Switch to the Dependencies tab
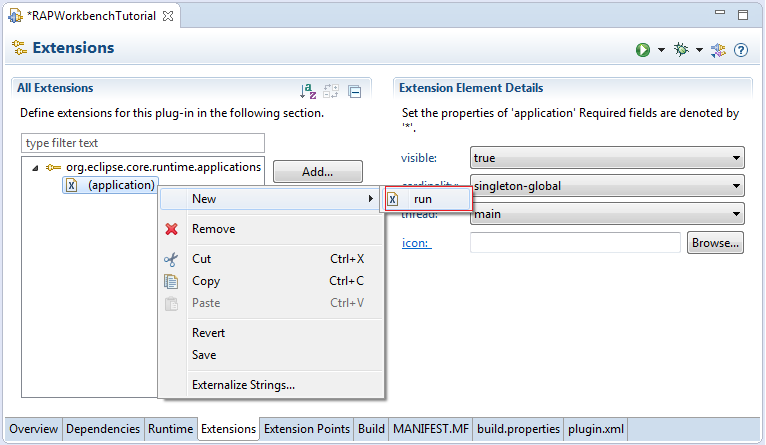766x445 pixels. [103, 429]
